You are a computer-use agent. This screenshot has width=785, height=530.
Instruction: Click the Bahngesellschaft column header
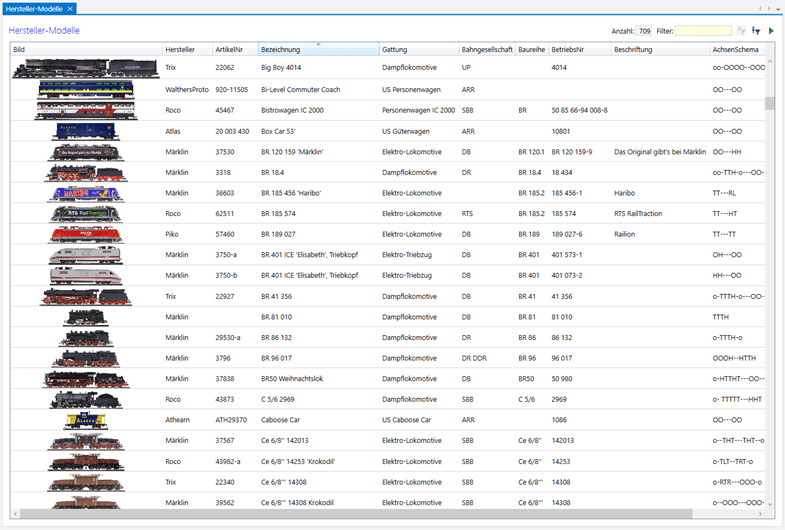point(486,49)
